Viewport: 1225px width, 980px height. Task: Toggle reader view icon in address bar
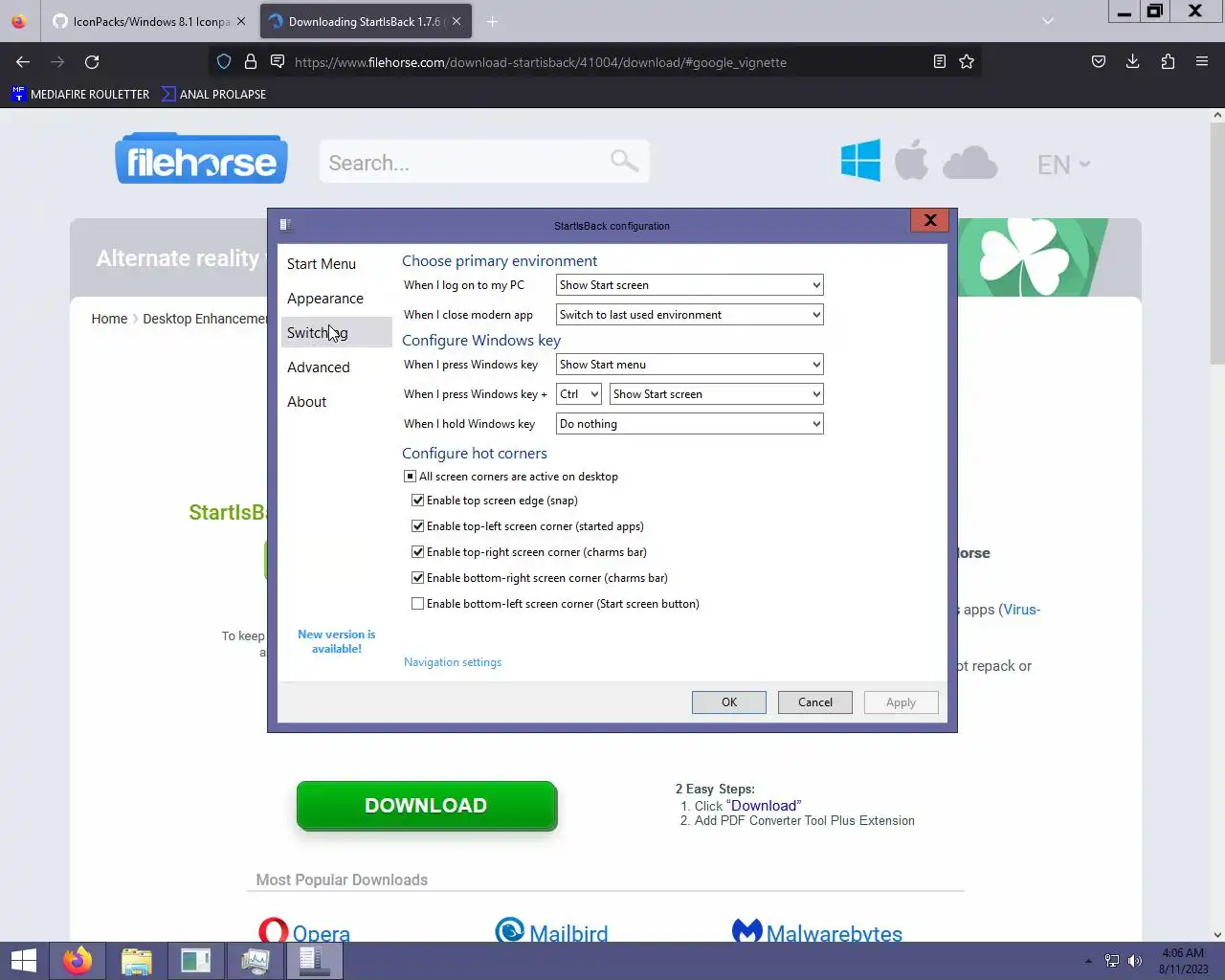point(940,62)
